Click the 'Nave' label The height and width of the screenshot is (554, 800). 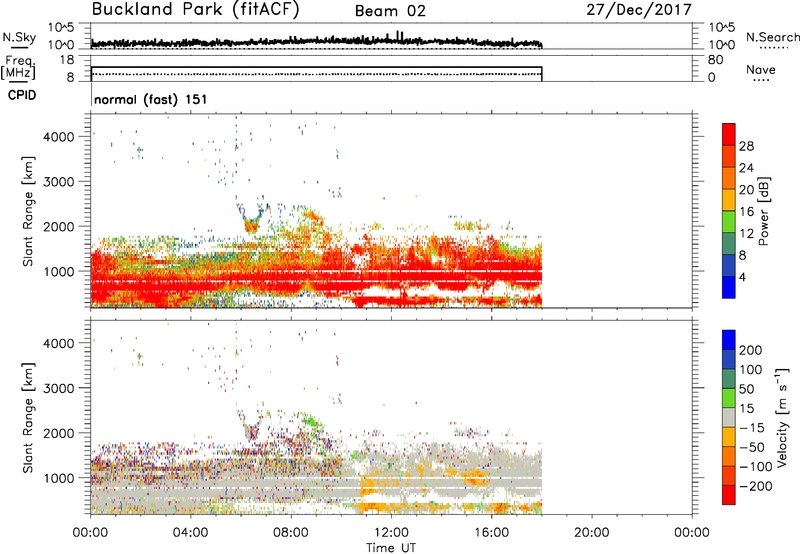click(x=761, y=70)
